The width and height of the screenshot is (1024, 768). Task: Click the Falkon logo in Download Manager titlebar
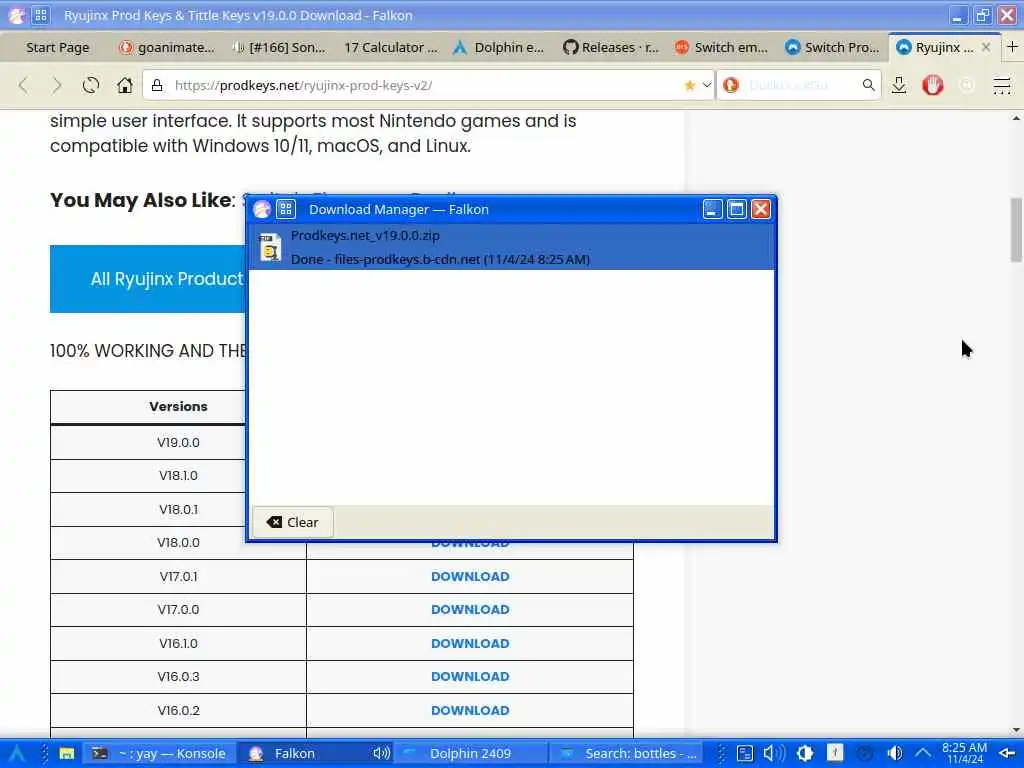[x=262, y=209]
